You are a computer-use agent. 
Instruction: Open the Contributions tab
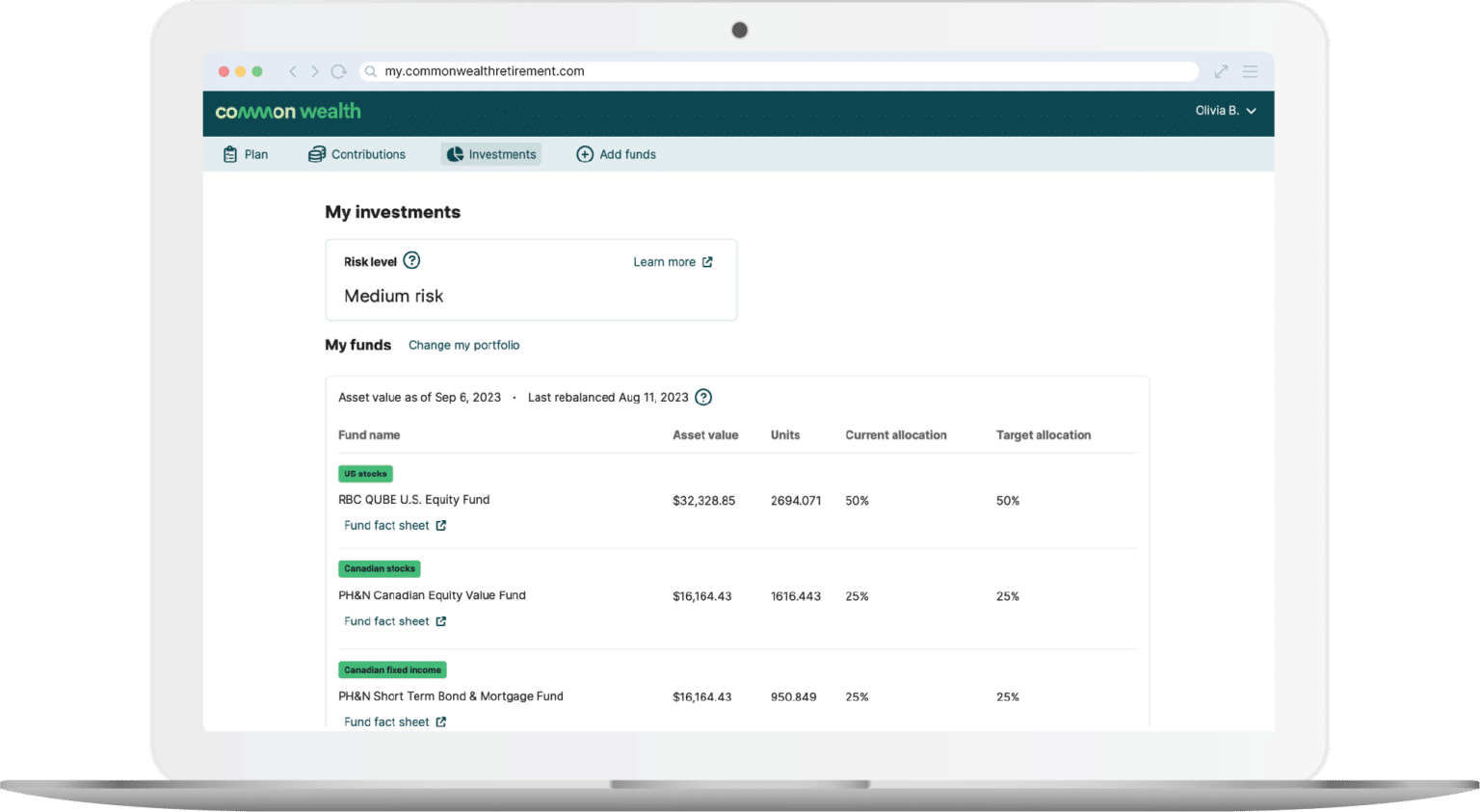[357, 154]
